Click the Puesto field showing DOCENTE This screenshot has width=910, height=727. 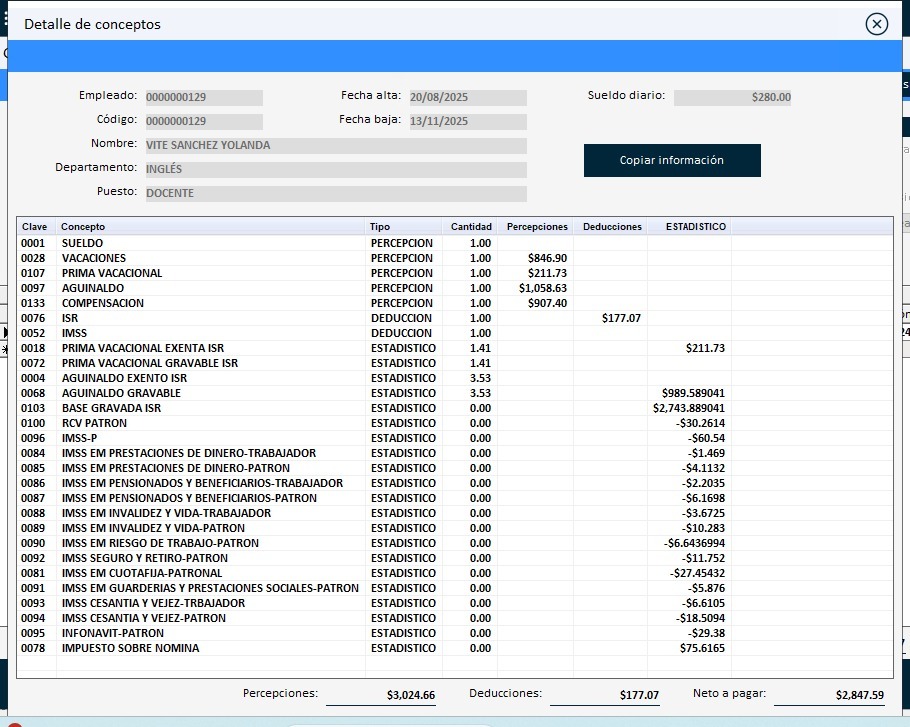click(x=335, y=194)
